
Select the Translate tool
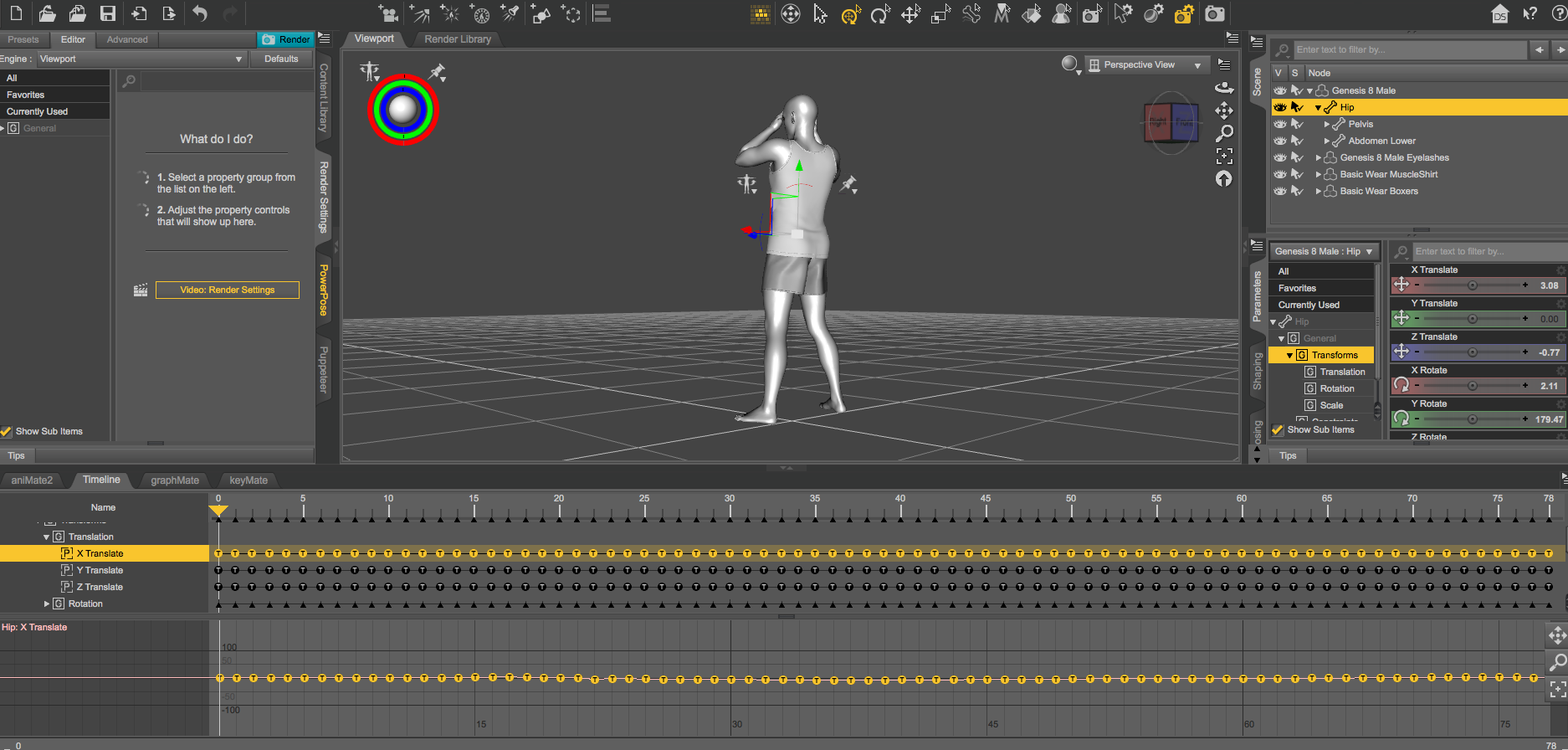(910, 13)
